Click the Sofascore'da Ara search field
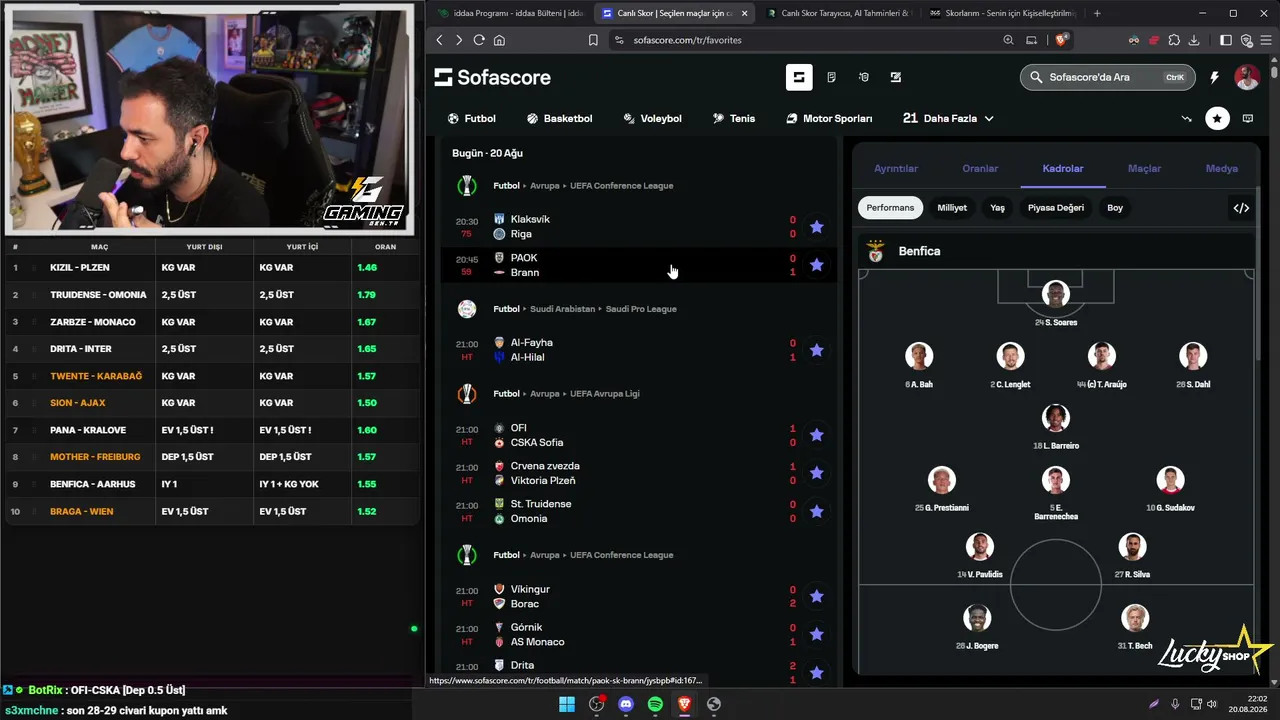The width and height of the screenshot is (1280, 720). point(1107,77)
